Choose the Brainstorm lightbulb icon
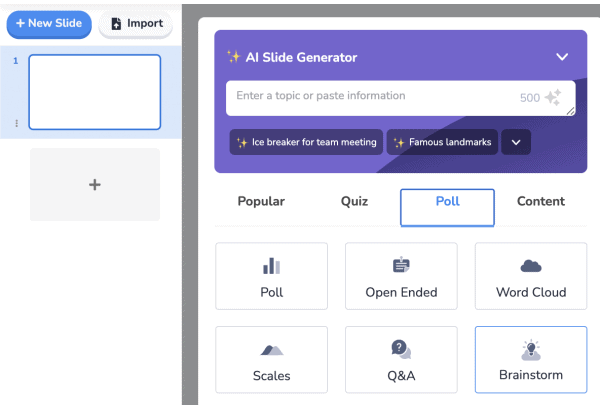The width and height of the screenshot is (600, 405). pyautogui.click(x=531, y=349)
